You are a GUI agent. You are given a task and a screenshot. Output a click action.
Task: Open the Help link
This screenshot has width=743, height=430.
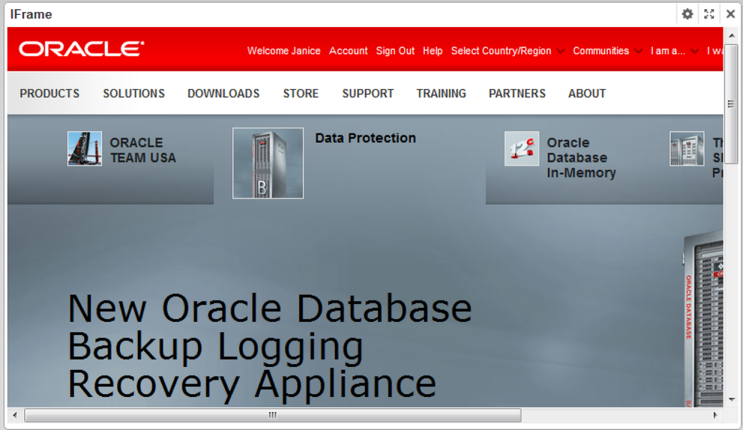pos(433,51)
